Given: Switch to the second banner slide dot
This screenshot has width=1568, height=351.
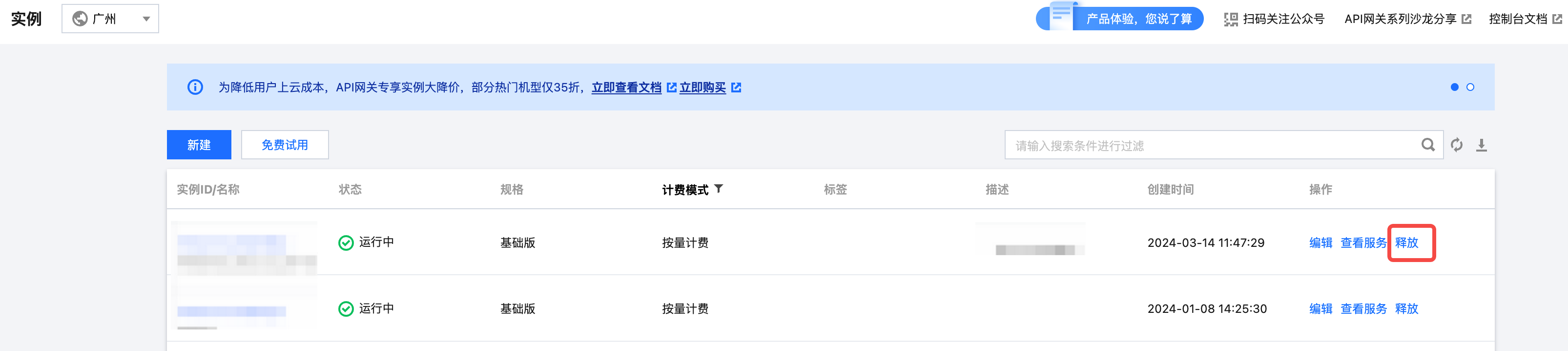Looking at the screenshot, I should [x=1470, y=87].
